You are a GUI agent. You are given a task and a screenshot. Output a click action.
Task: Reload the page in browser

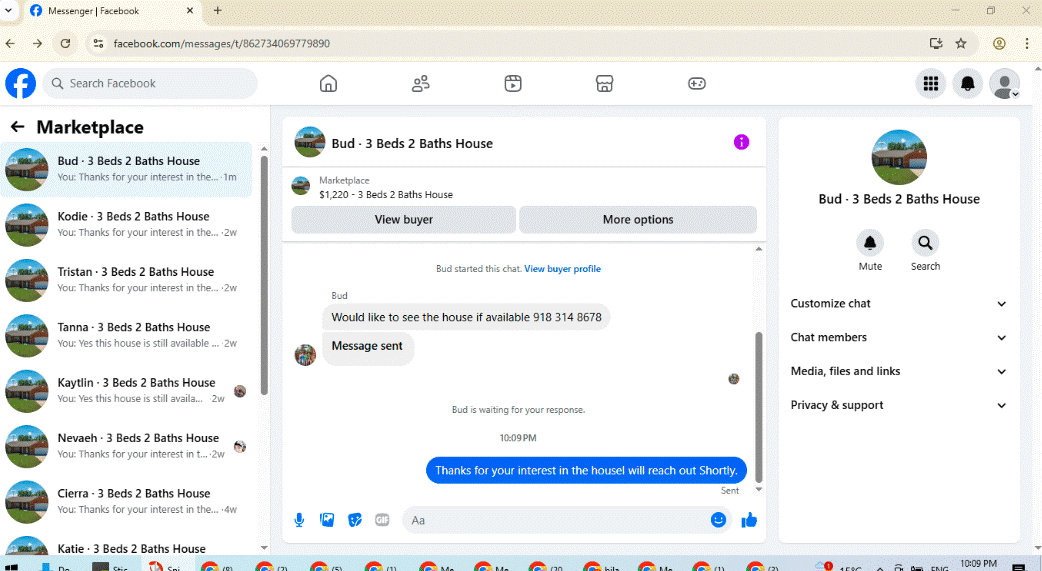65,43
